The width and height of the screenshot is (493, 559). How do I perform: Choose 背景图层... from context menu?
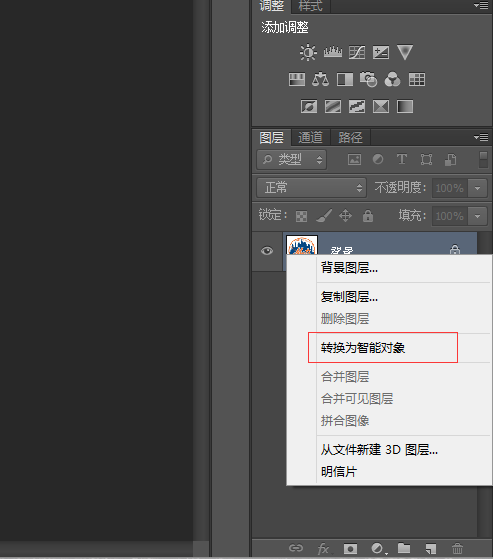tap(349, 268)
